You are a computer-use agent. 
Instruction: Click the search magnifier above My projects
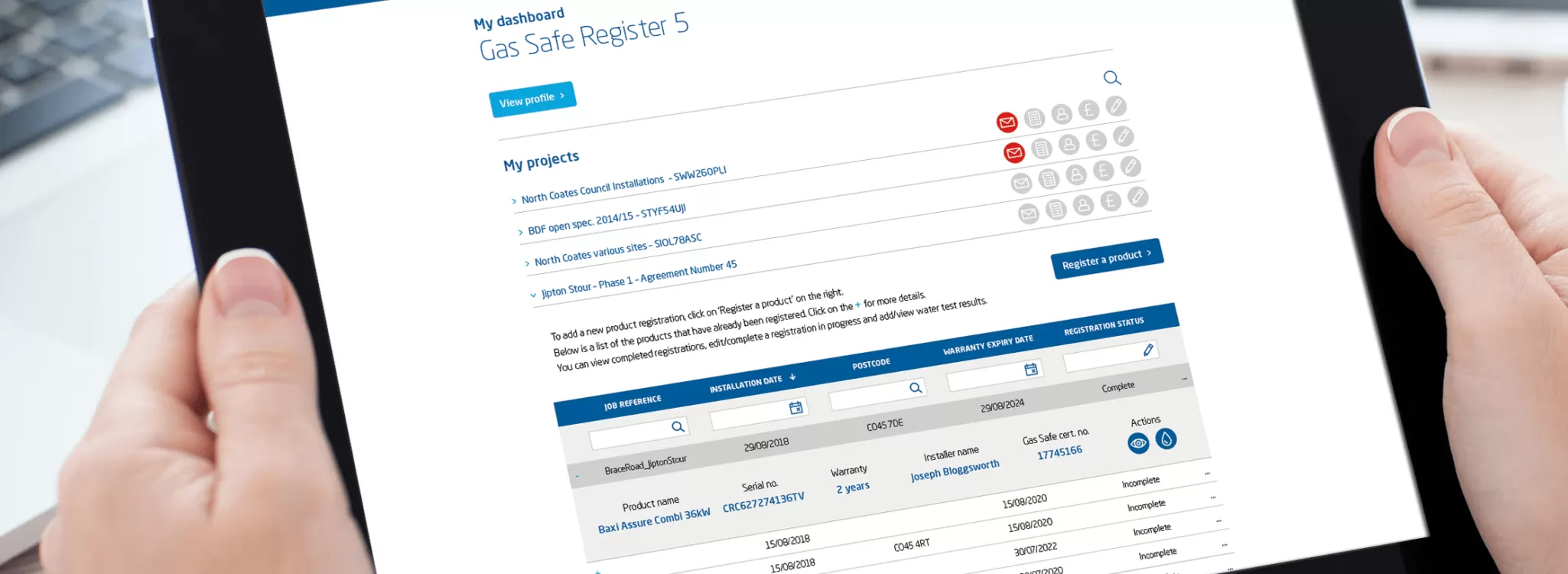(1112, 77)
